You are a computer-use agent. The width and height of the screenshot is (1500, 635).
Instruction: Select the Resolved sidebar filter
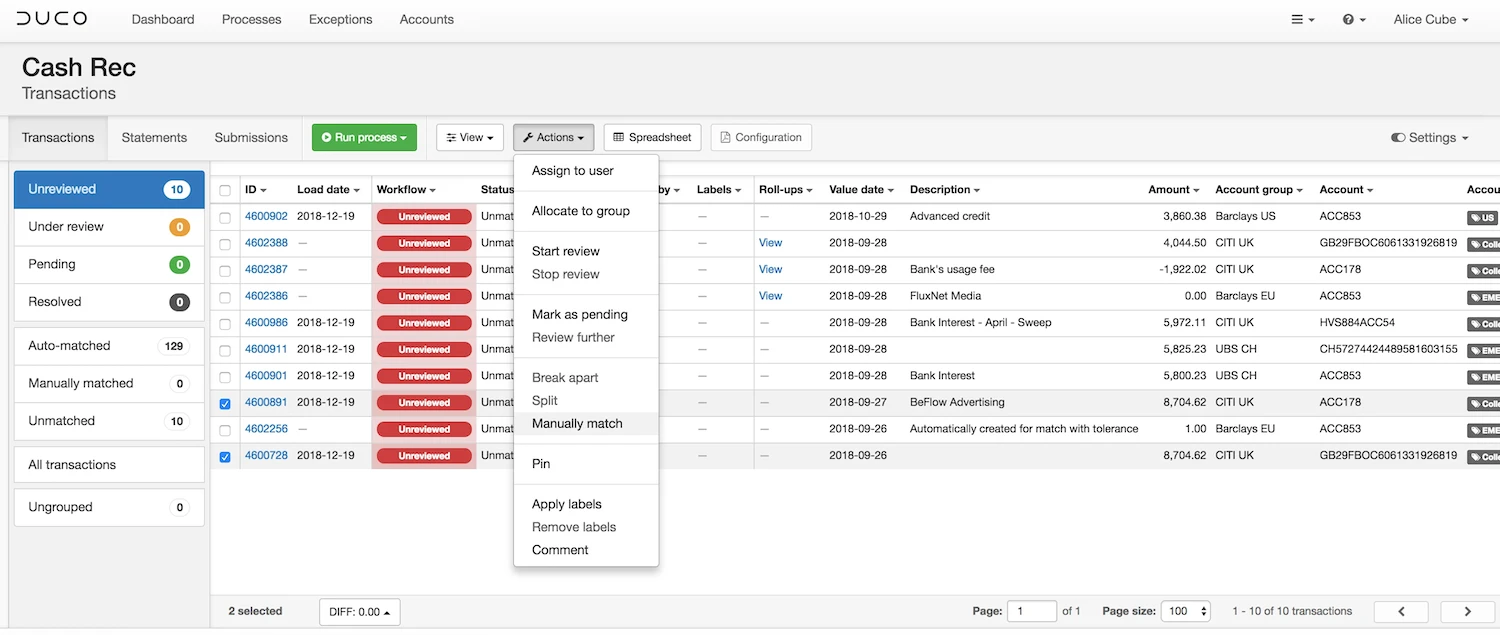[109, 302]
